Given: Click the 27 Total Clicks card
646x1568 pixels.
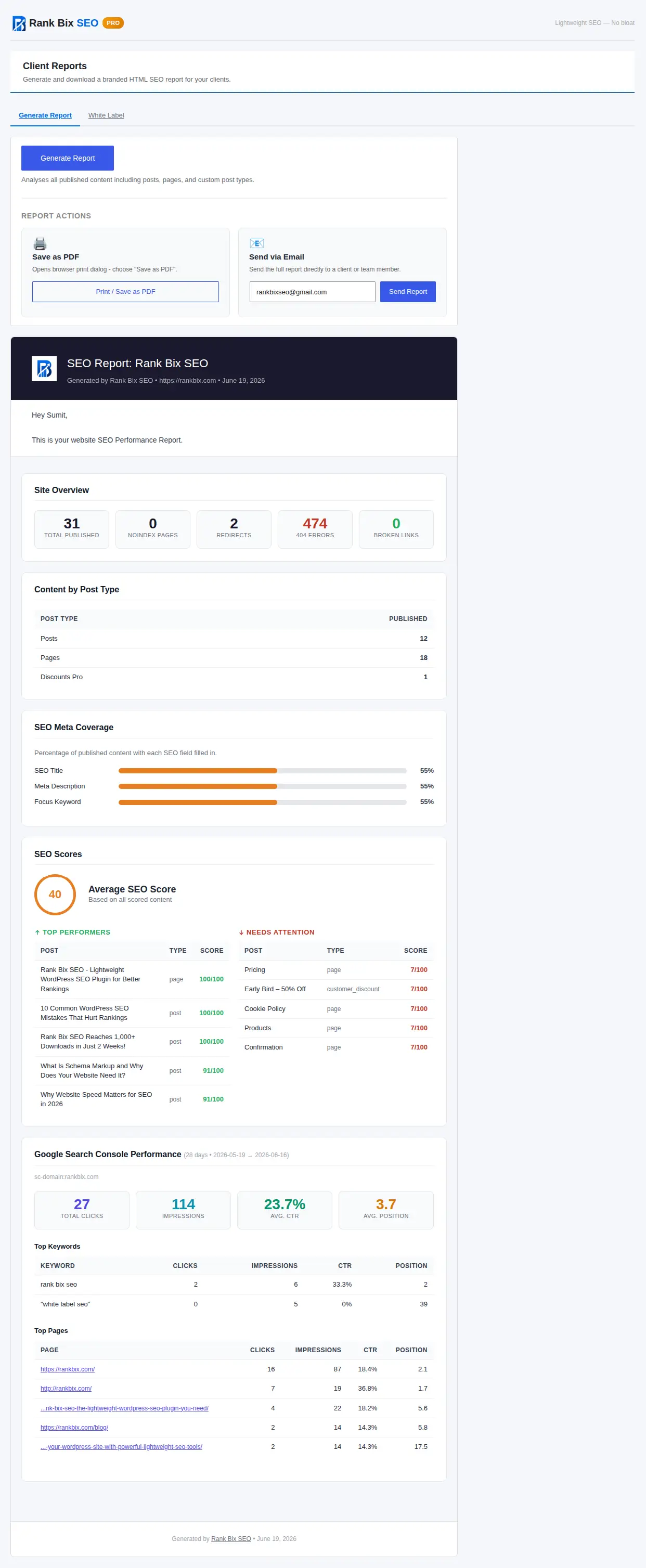Looking at the screenshot, I should point(82,1210).
